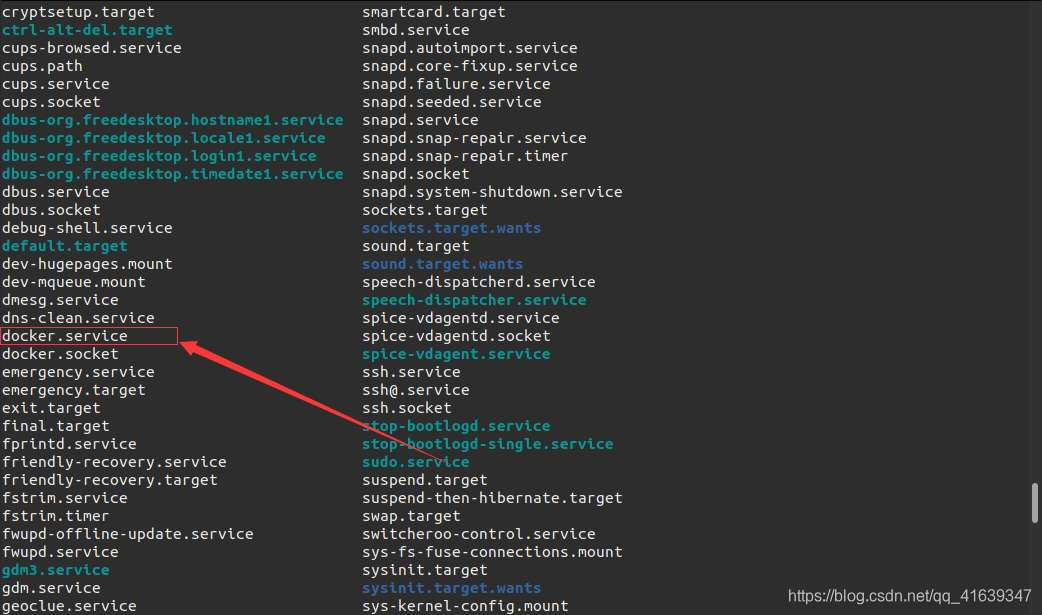Select dbus-org.freedesktop.login1.service entry
The height and width of the screenshot is (615, 1042).
(x=159, y=156)
